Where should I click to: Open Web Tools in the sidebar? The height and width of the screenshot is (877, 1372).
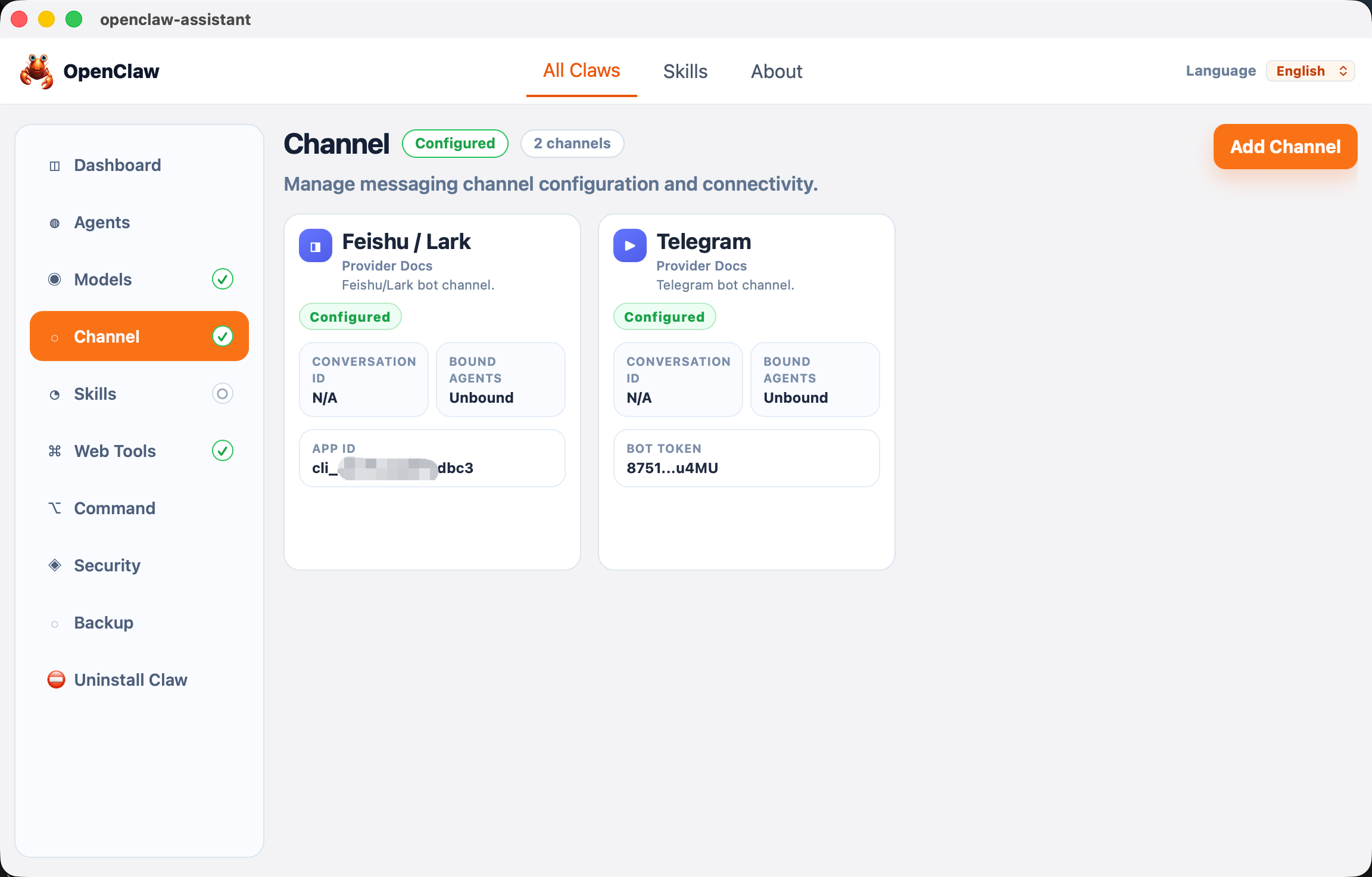[x=139, y=451]
